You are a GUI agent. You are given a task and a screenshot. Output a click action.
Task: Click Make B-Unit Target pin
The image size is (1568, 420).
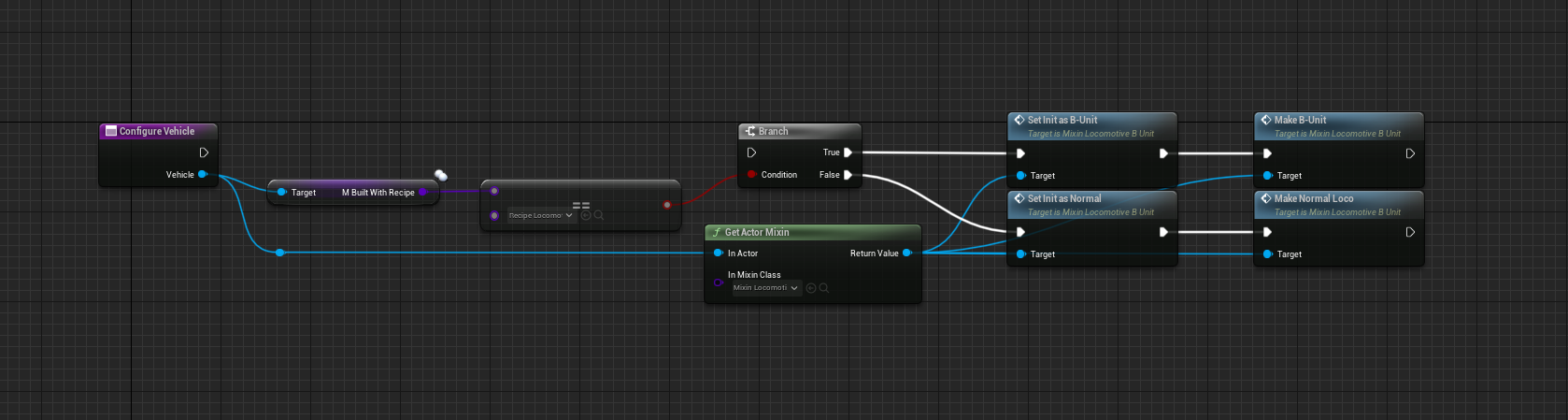coord(1267,175)
